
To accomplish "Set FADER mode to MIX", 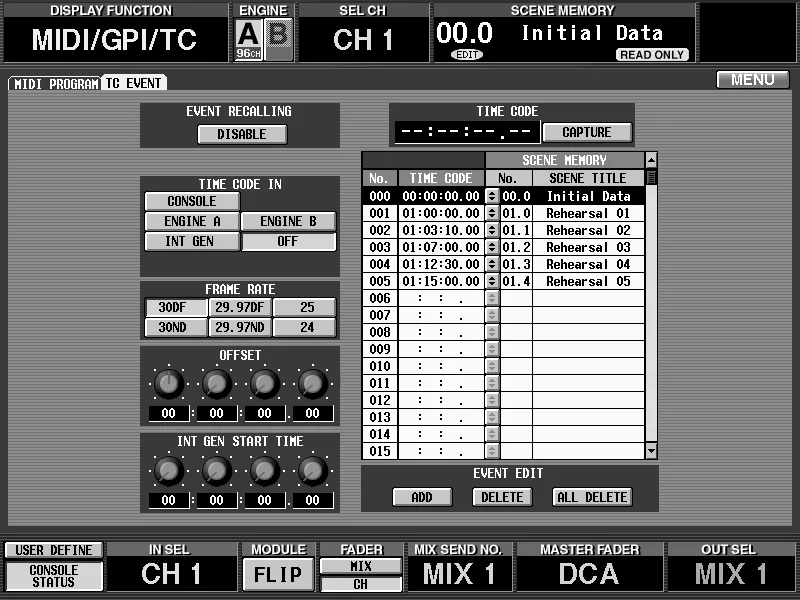I will tap(361, 566).
